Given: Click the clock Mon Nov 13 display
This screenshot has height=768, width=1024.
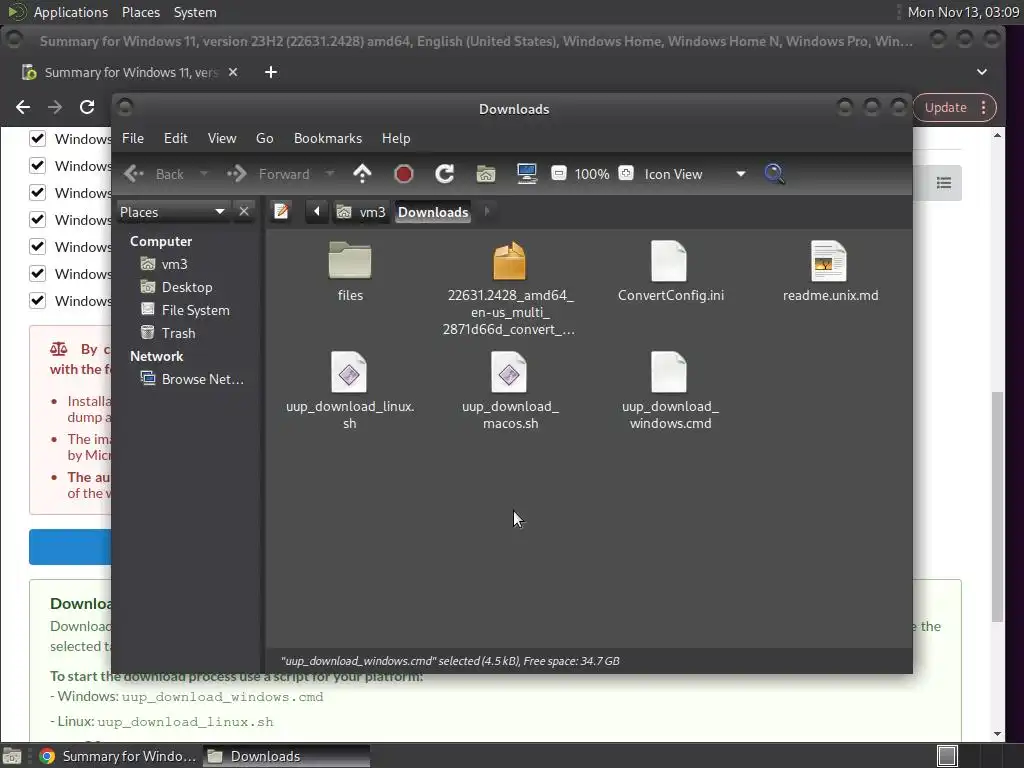Looking at the screenshot, I should coord(963,12).
